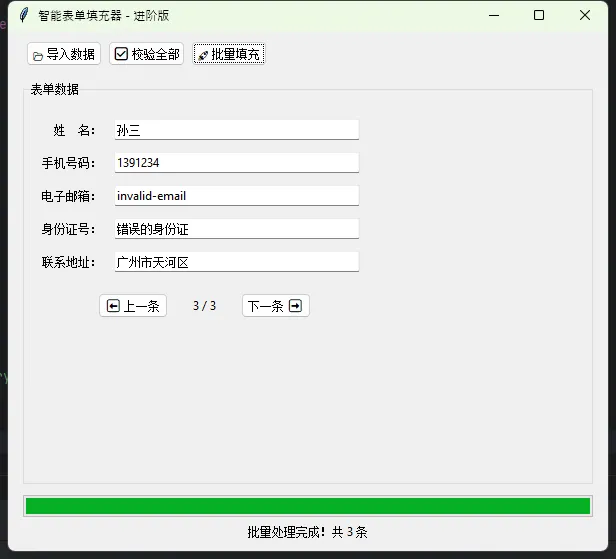Maximize the 智能表单填充器 window
The image size is (616, 559).
pyautogui.click(x=539, y=16)
